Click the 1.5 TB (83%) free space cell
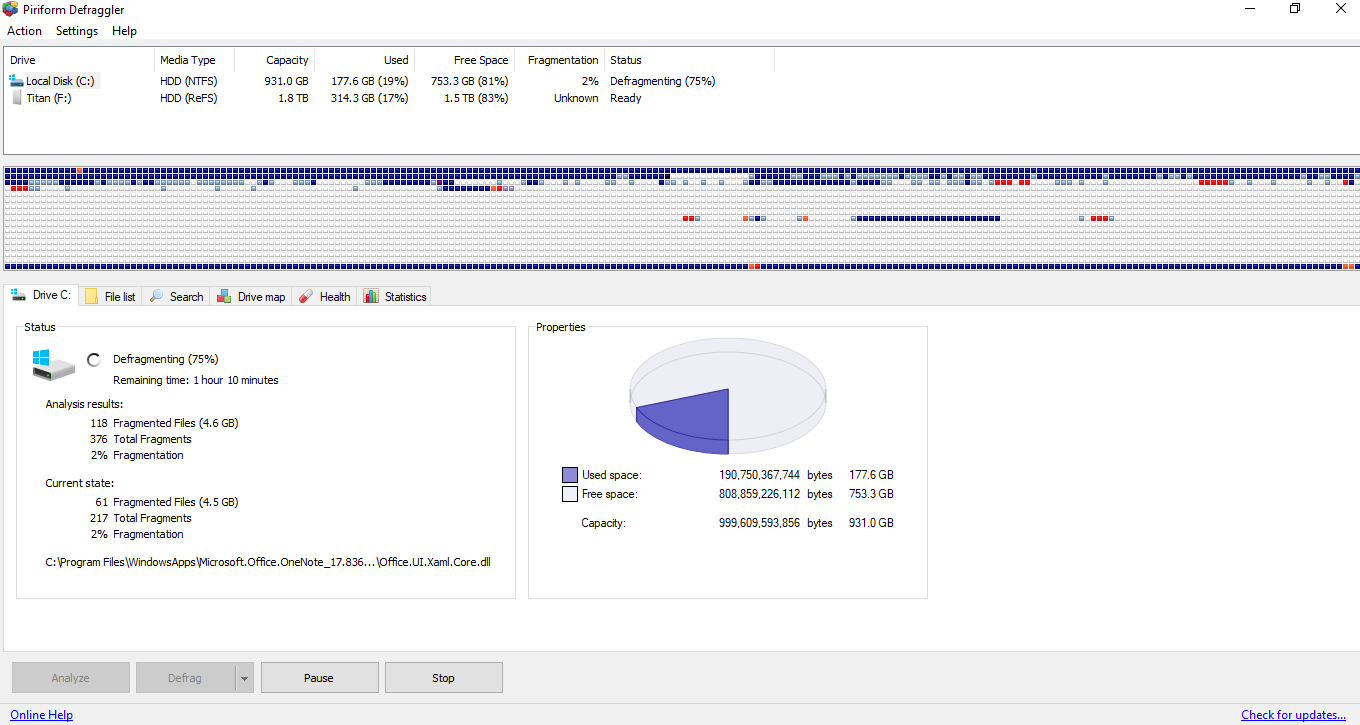This screenshot has width=1360, height=725. coord(476,98)
